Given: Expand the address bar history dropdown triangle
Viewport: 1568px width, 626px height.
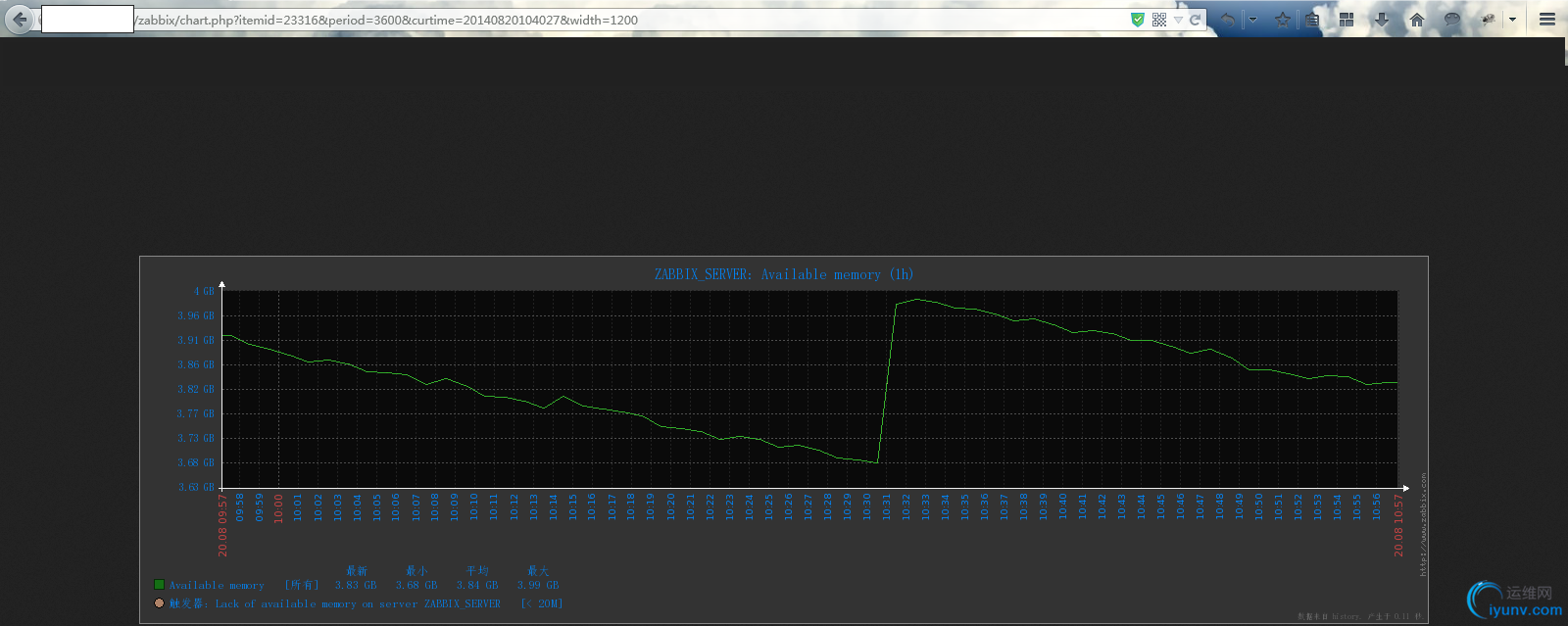Looking at the screenshot, I should (1178, 20).
